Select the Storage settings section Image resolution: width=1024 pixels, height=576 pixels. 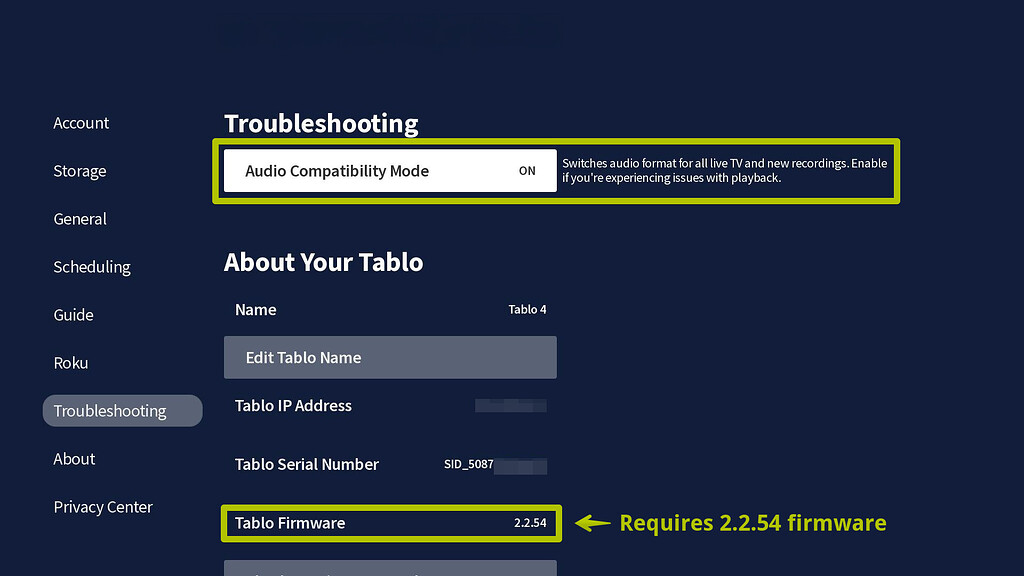pos(79,171)
